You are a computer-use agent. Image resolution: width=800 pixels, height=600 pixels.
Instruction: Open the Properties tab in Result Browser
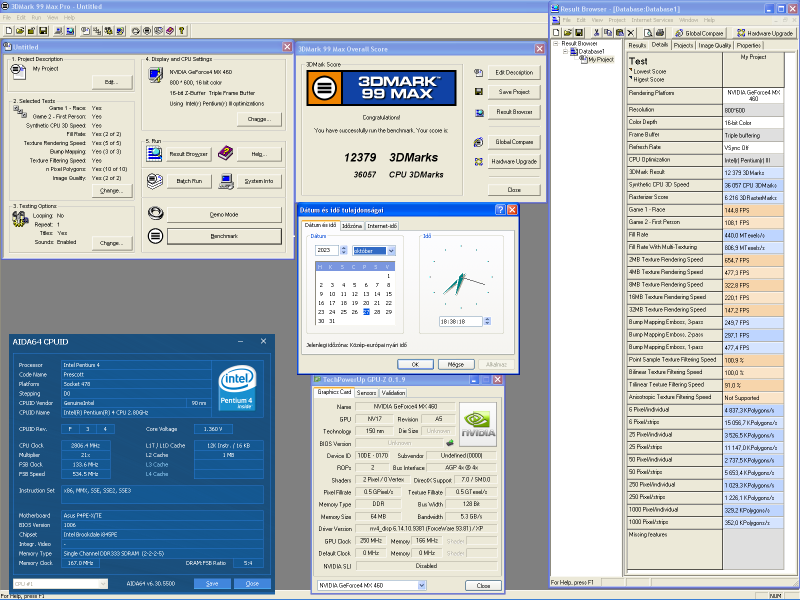[x=748, y=45]
